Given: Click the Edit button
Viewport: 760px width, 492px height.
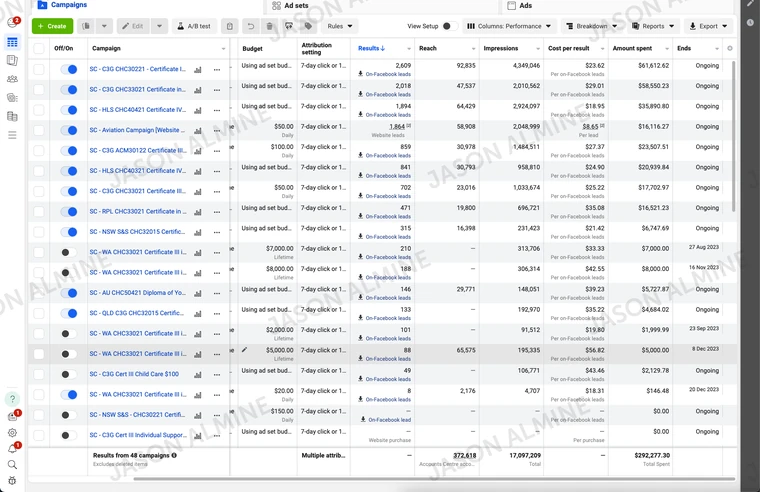Looking at the screenshot, I should (x=133, y=26).
